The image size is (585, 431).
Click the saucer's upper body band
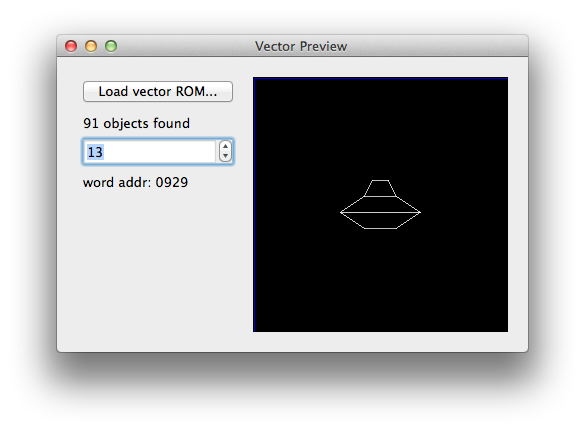pyautogui.click(x=380, y=204)
